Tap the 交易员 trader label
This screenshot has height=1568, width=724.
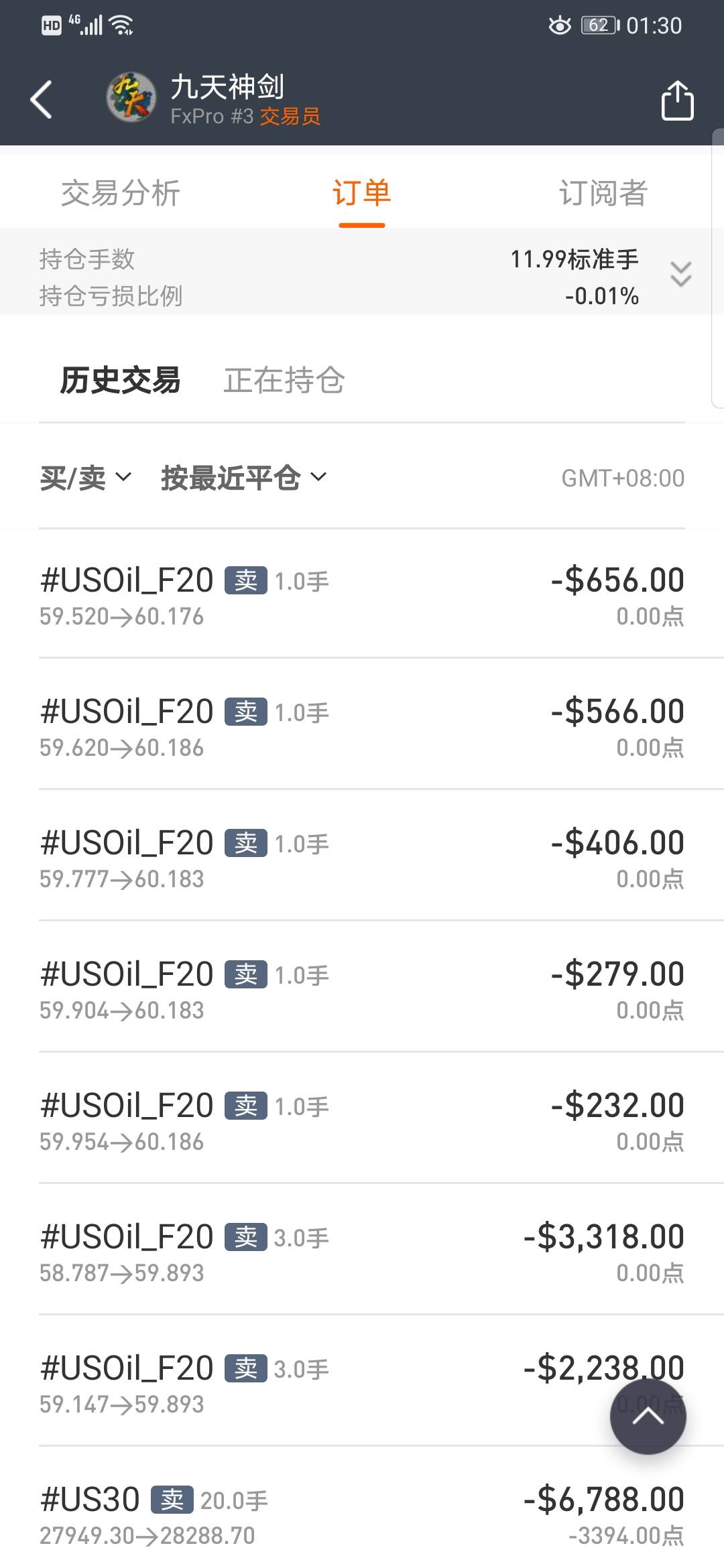(x=290, y=117)
